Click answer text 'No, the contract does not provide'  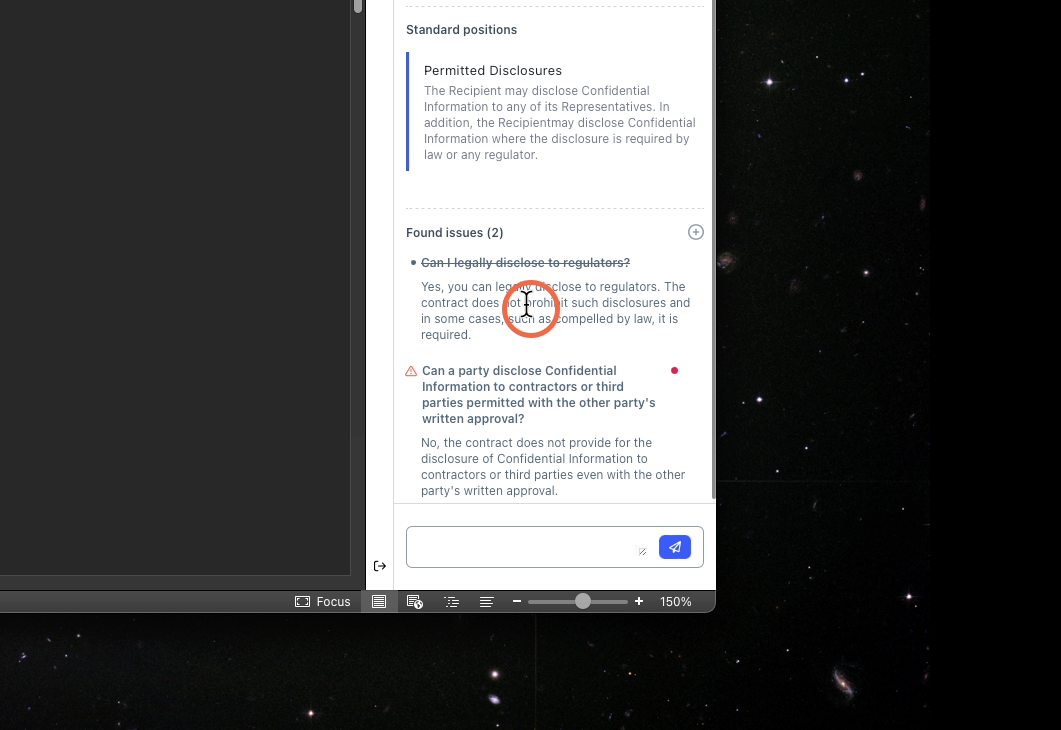click(553, 467)
